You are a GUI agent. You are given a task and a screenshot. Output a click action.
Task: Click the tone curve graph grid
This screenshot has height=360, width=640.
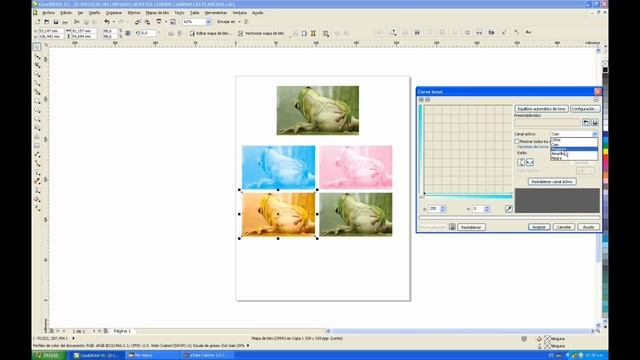coord(468,149)
